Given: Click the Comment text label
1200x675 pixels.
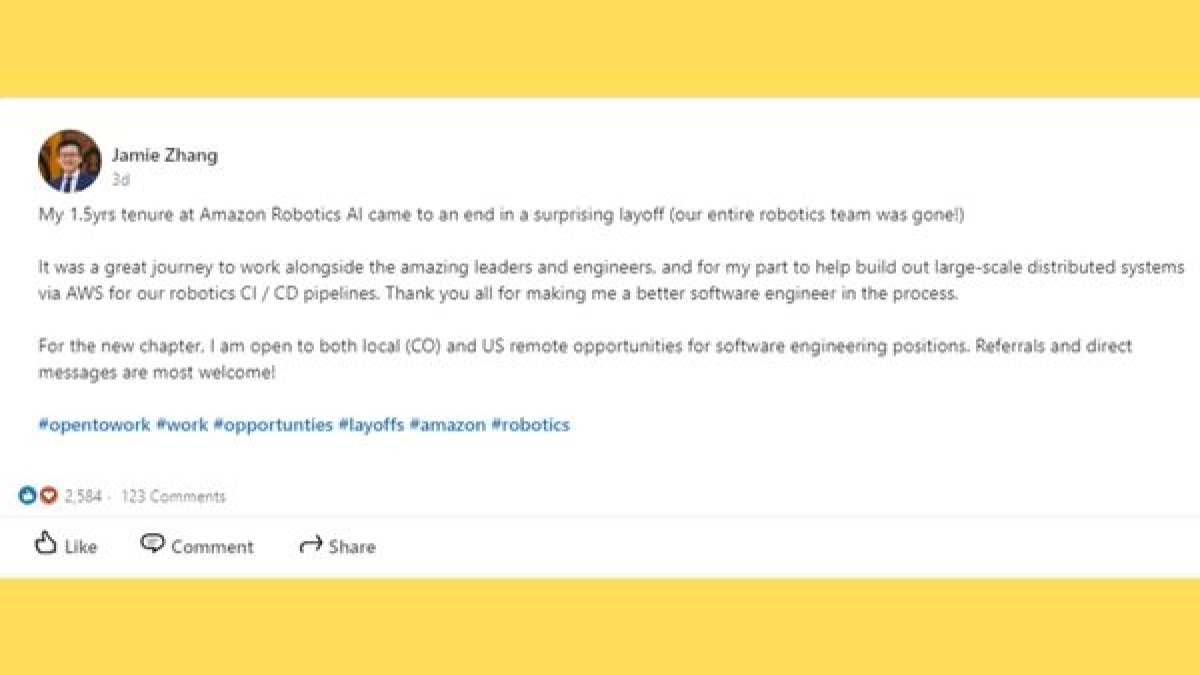Looking at the screenshot, I should (212, 547).
